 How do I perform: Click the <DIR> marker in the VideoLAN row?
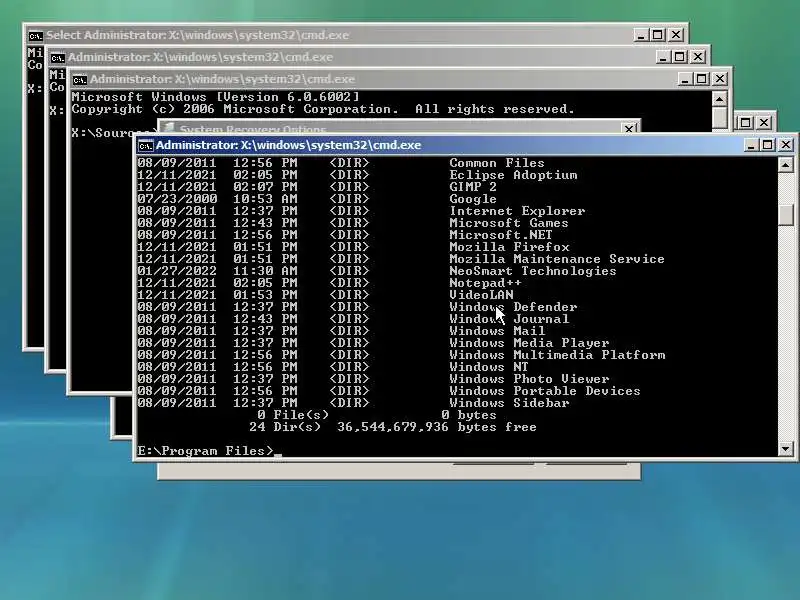349,295
